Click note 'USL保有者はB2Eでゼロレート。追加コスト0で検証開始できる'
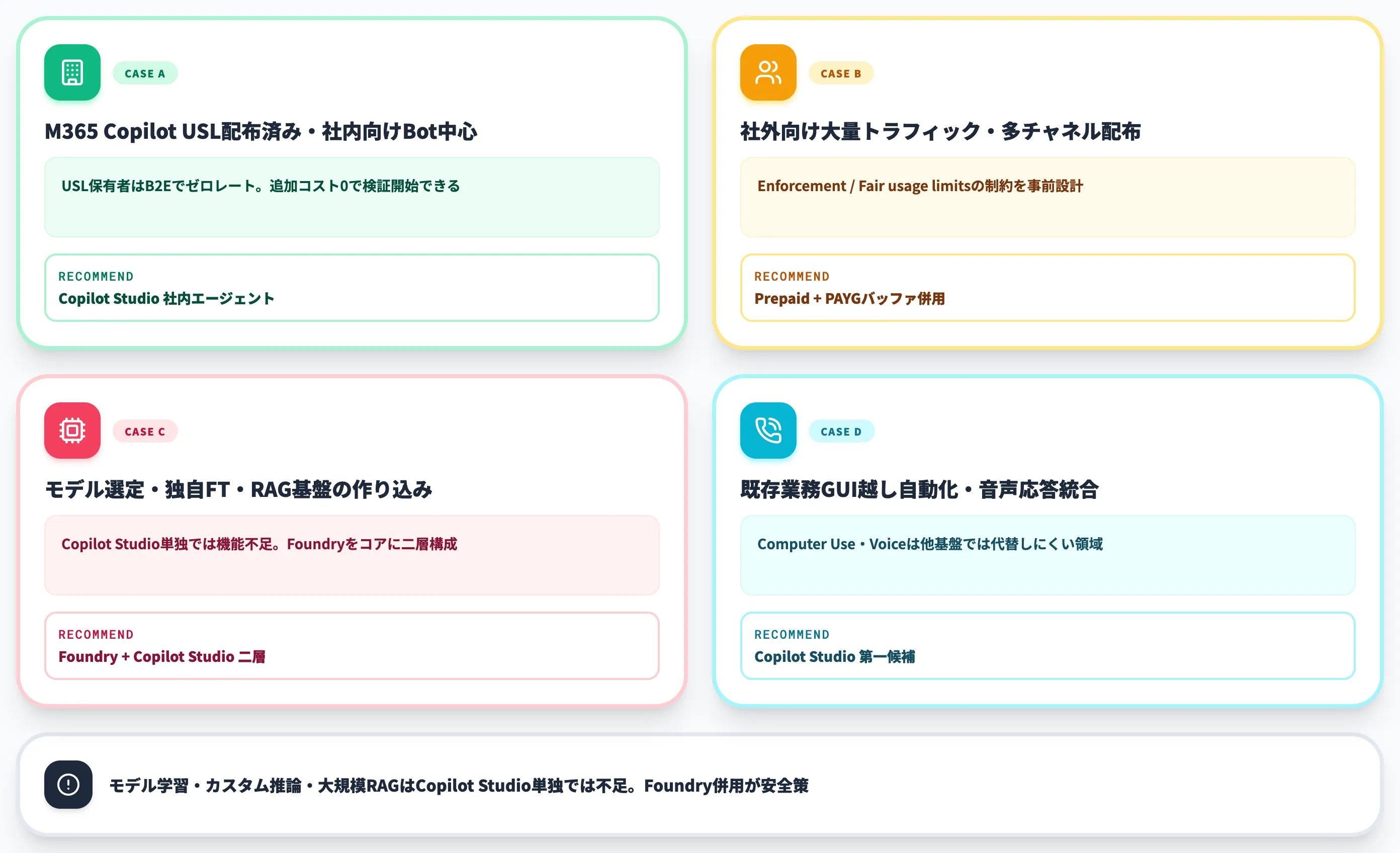This screenshot has width=1400, height=853. coord(352,197)
